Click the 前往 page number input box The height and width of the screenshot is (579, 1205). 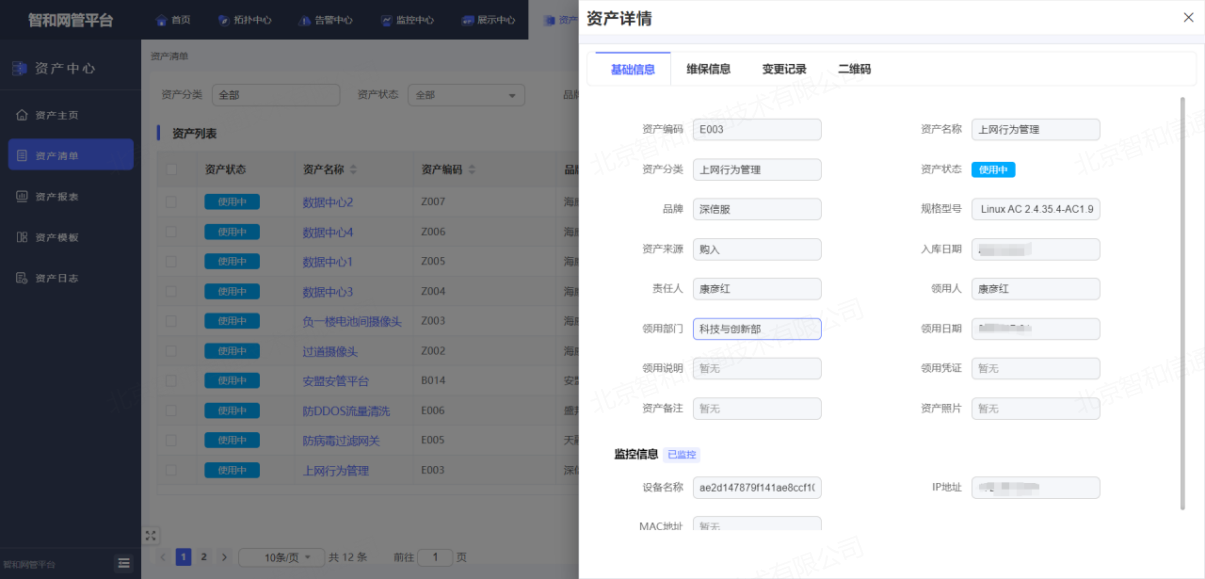(435, 557)
